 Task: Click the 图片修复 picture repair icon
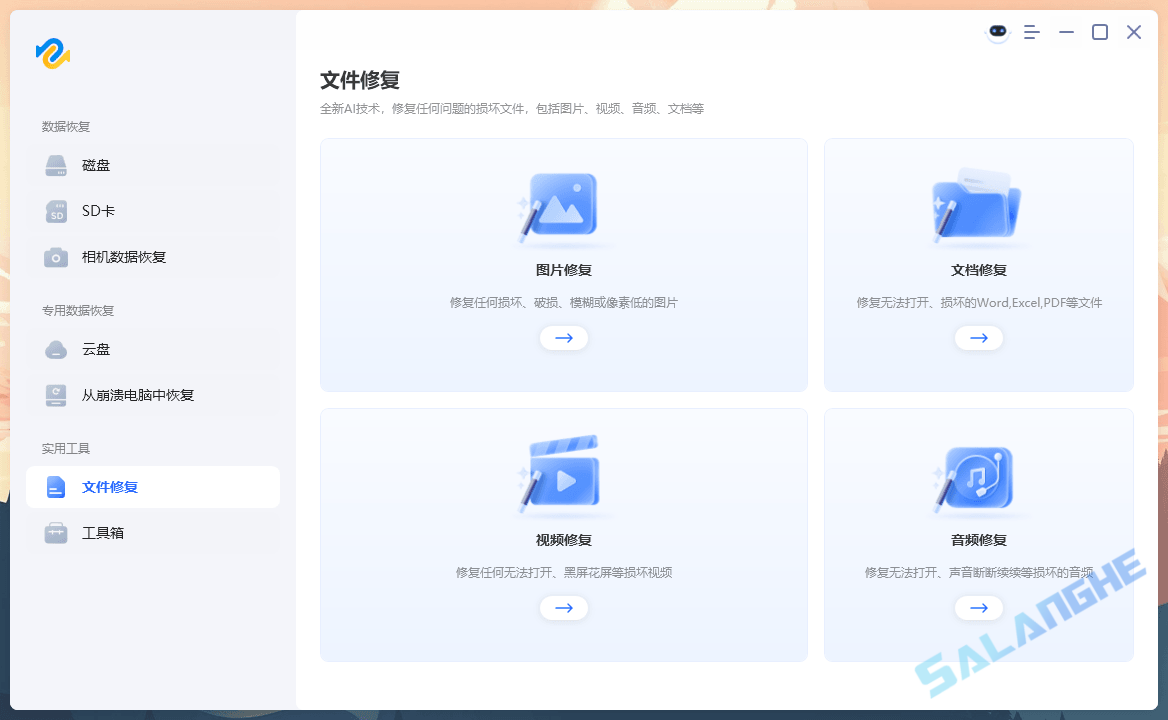click(x=563, y=205)
